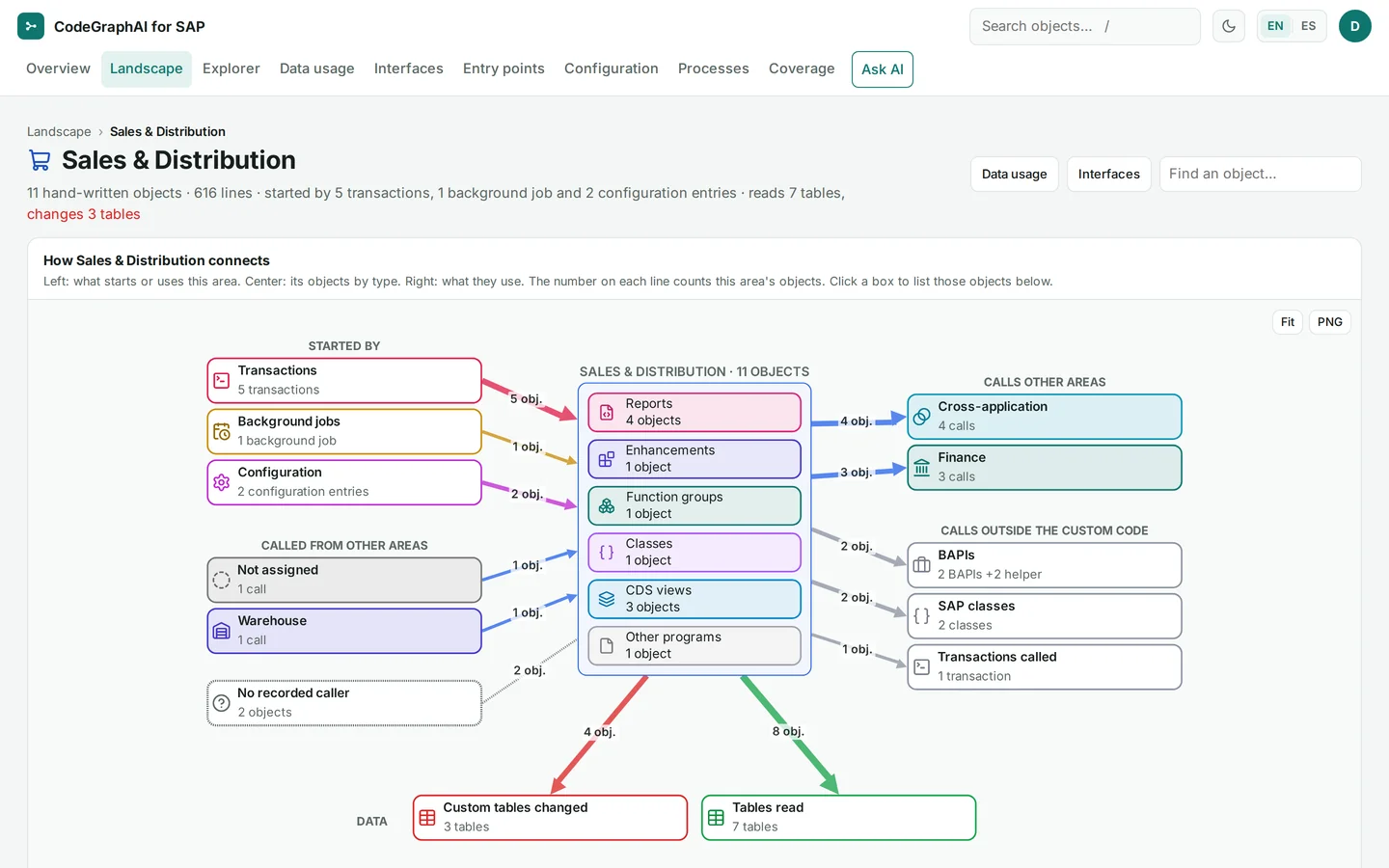
Task: Click the Warehouse building icon
Action: [x=221, y=631]
